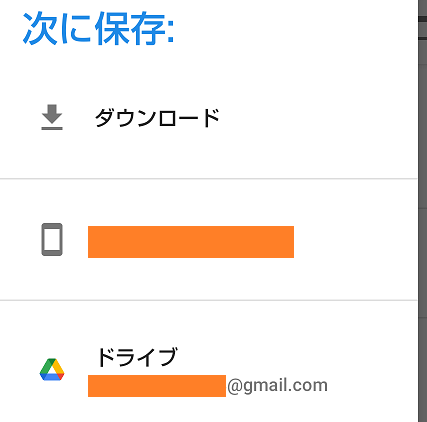
Task: Click the Google Drive triangle icon
Action: point(52,369)
